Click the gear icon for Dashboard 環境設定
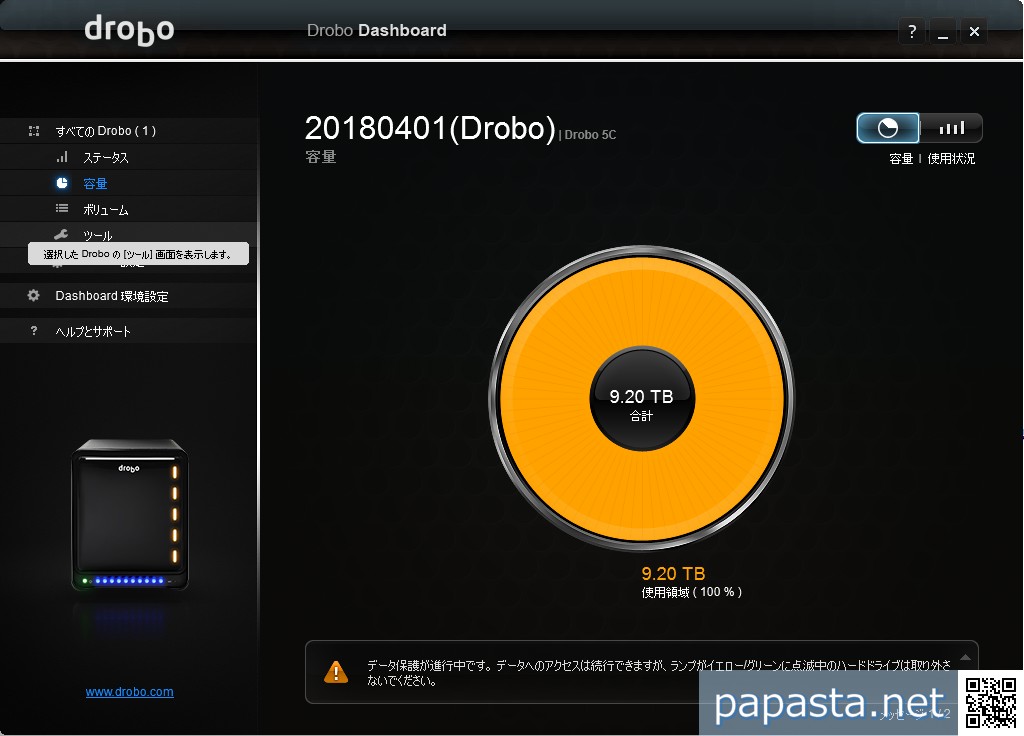The width and height of the screenshot is (1024, 736). click(x=34, y=296)
